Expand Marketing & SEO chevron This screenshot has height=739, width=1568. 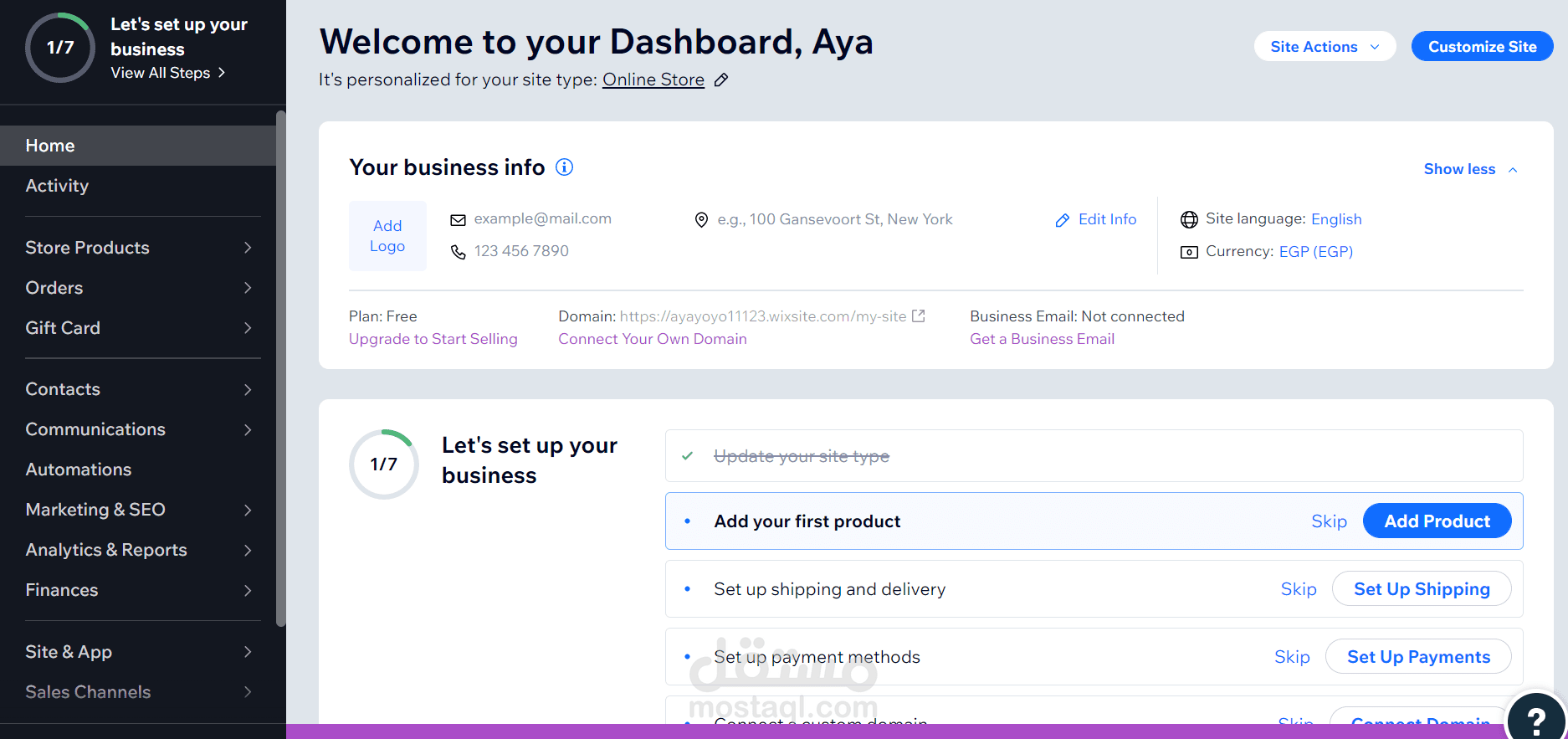coord(248,510)
